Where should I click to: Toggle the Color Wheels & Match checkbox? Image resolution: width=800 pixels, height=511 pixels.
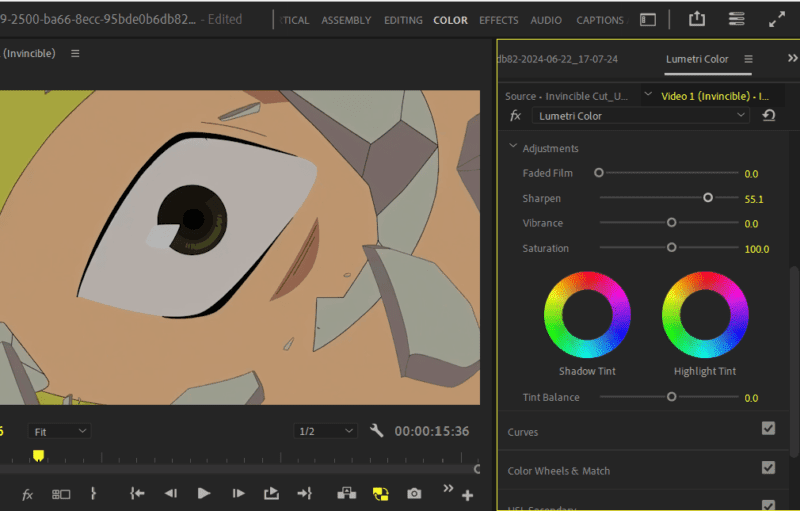click(768, 468)
